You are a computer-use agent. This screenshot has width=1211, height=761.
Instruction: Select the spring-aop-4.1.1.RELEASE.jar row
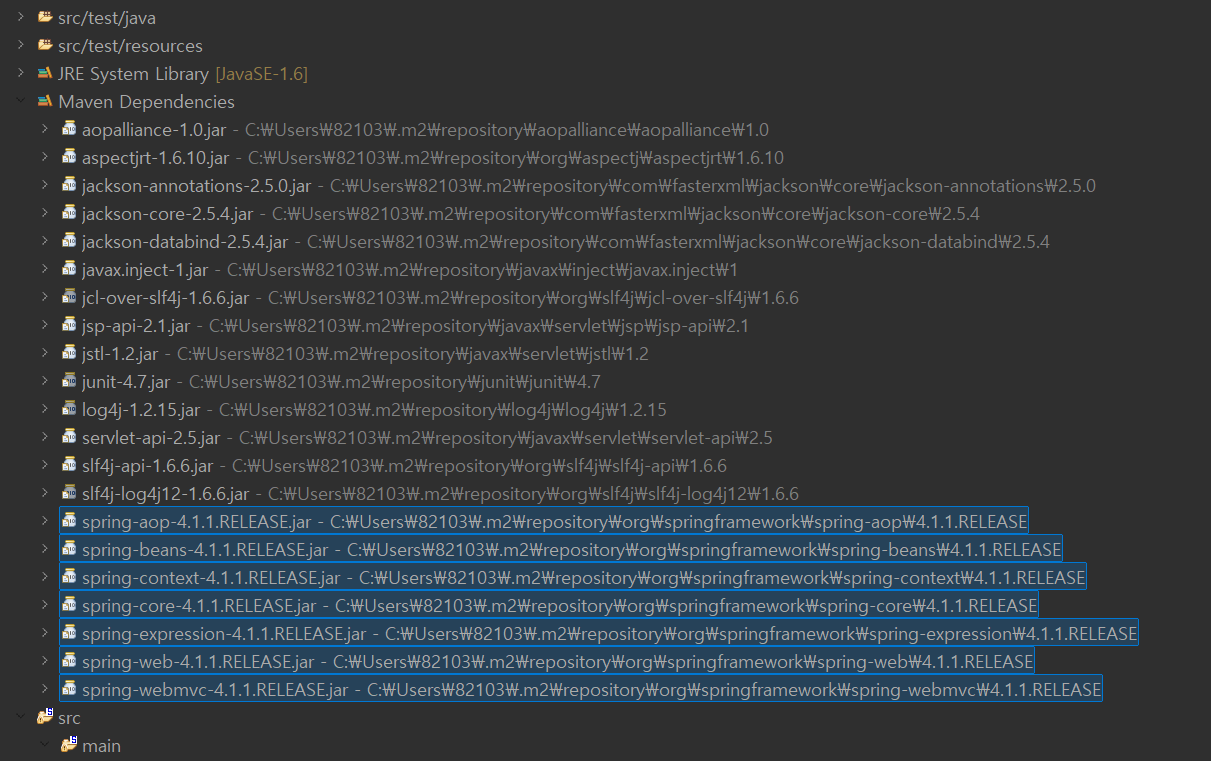point(544,521)
